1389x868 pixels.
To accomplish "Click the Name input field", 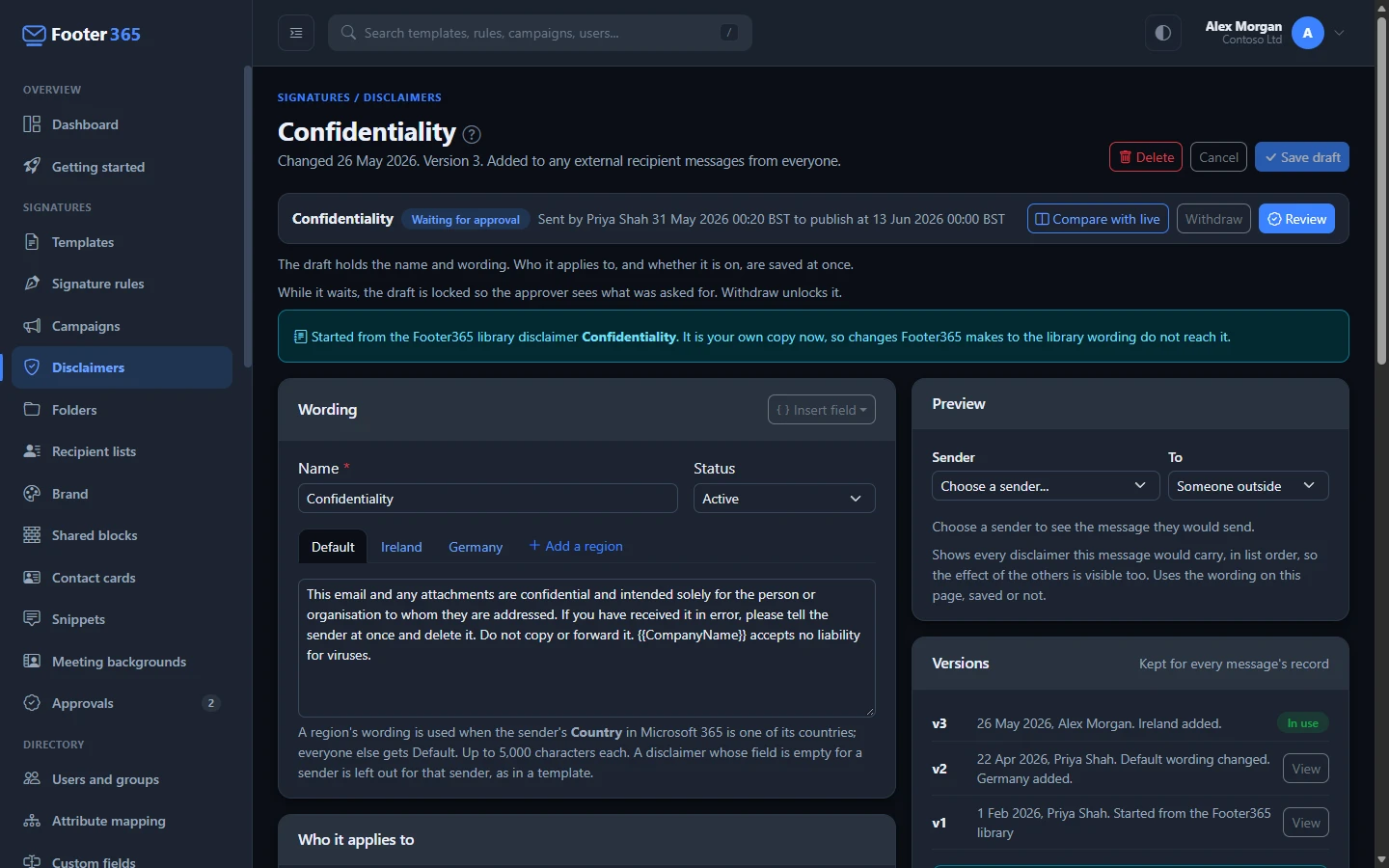I will pyautogui.click(x=488, y=499).
